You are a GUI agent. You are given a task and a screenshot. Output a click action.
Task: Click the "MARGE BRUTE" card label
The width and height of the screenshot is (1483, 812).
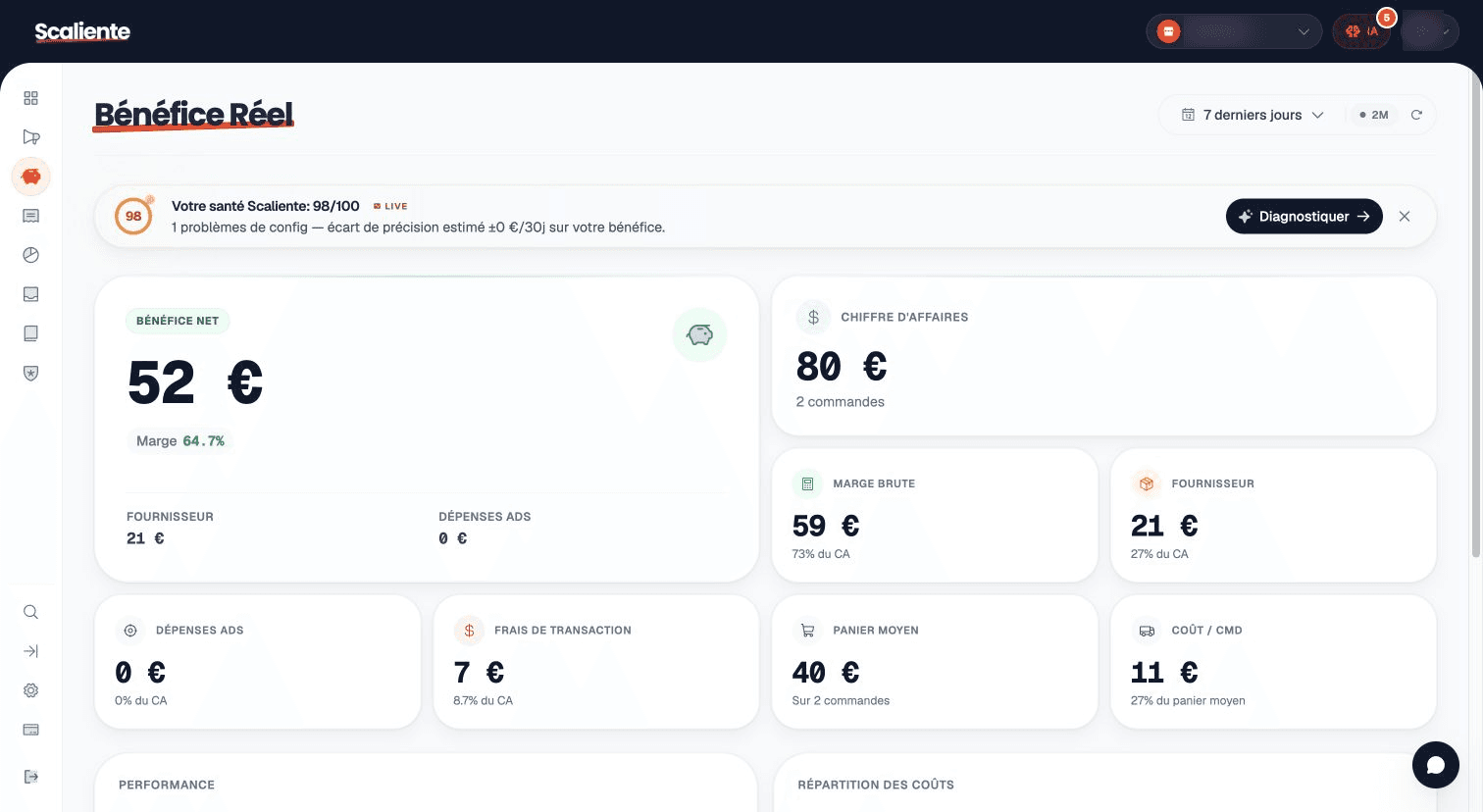click(874, 483)
